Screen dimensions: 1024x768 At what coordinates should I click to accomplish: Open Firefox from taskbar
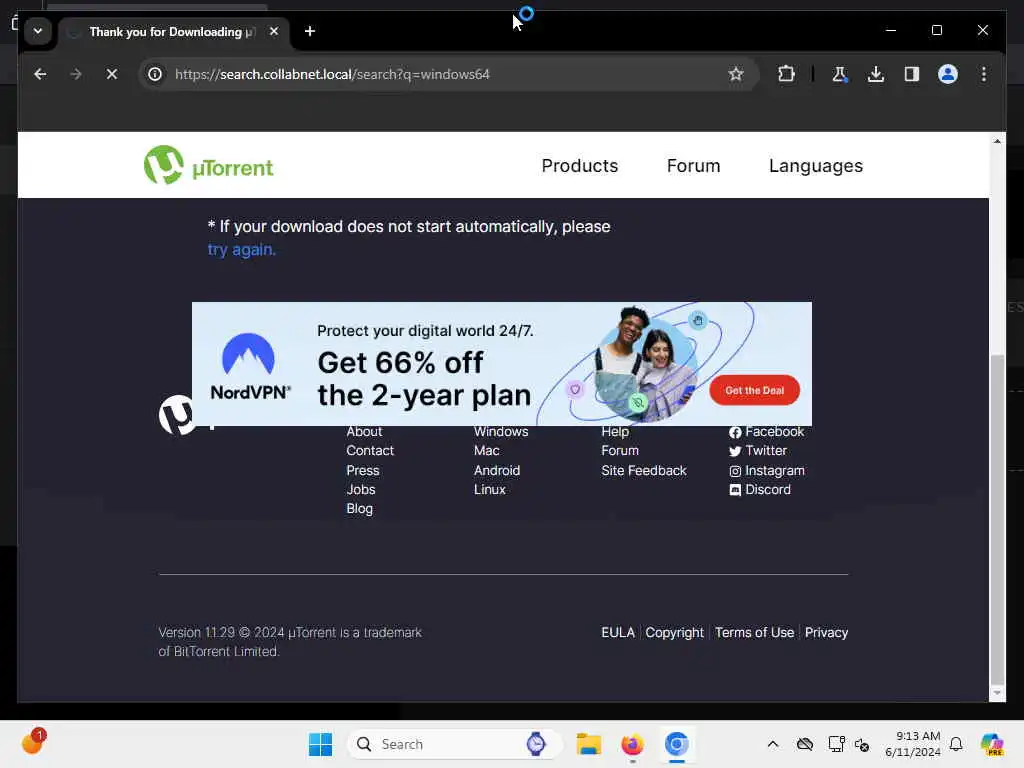click(632, 744)
